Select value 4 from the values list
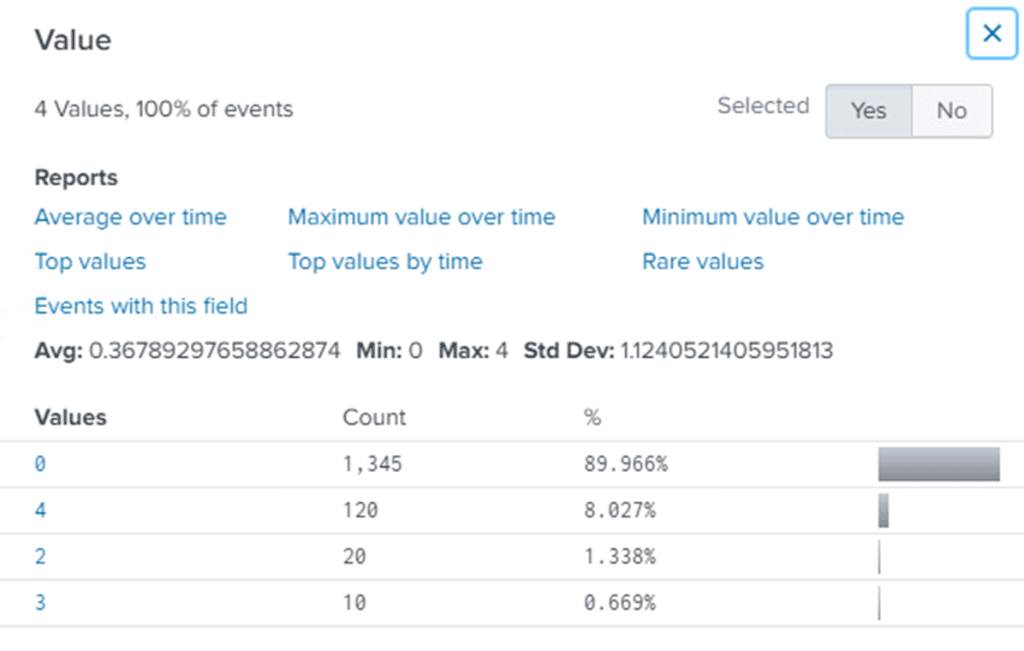The width and height of the screenshot is (1024, 651). tap(39, 510)
